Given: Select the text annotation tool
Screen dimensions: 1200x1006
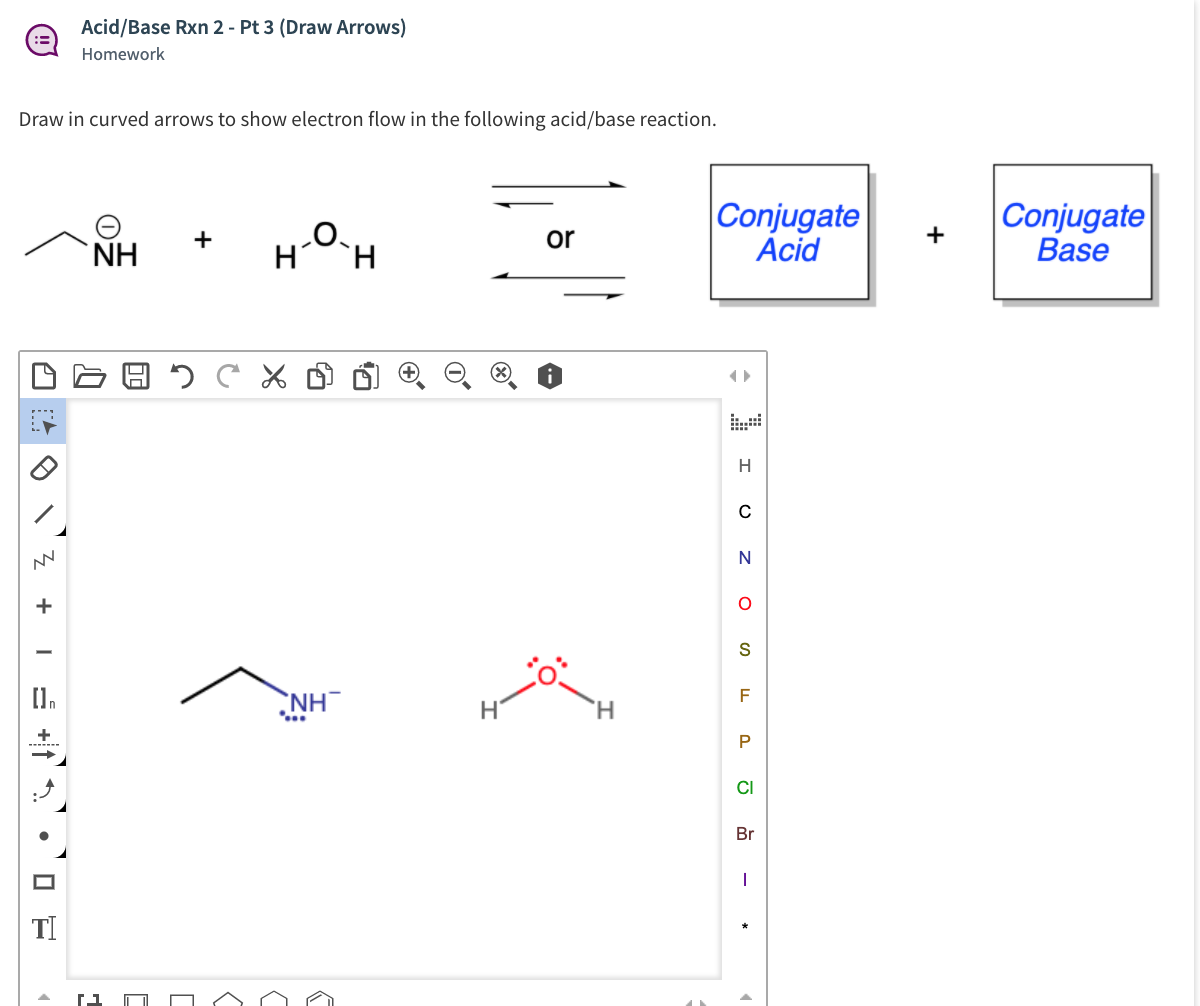Looking at the screenshot, I should (x=44, y=927).
